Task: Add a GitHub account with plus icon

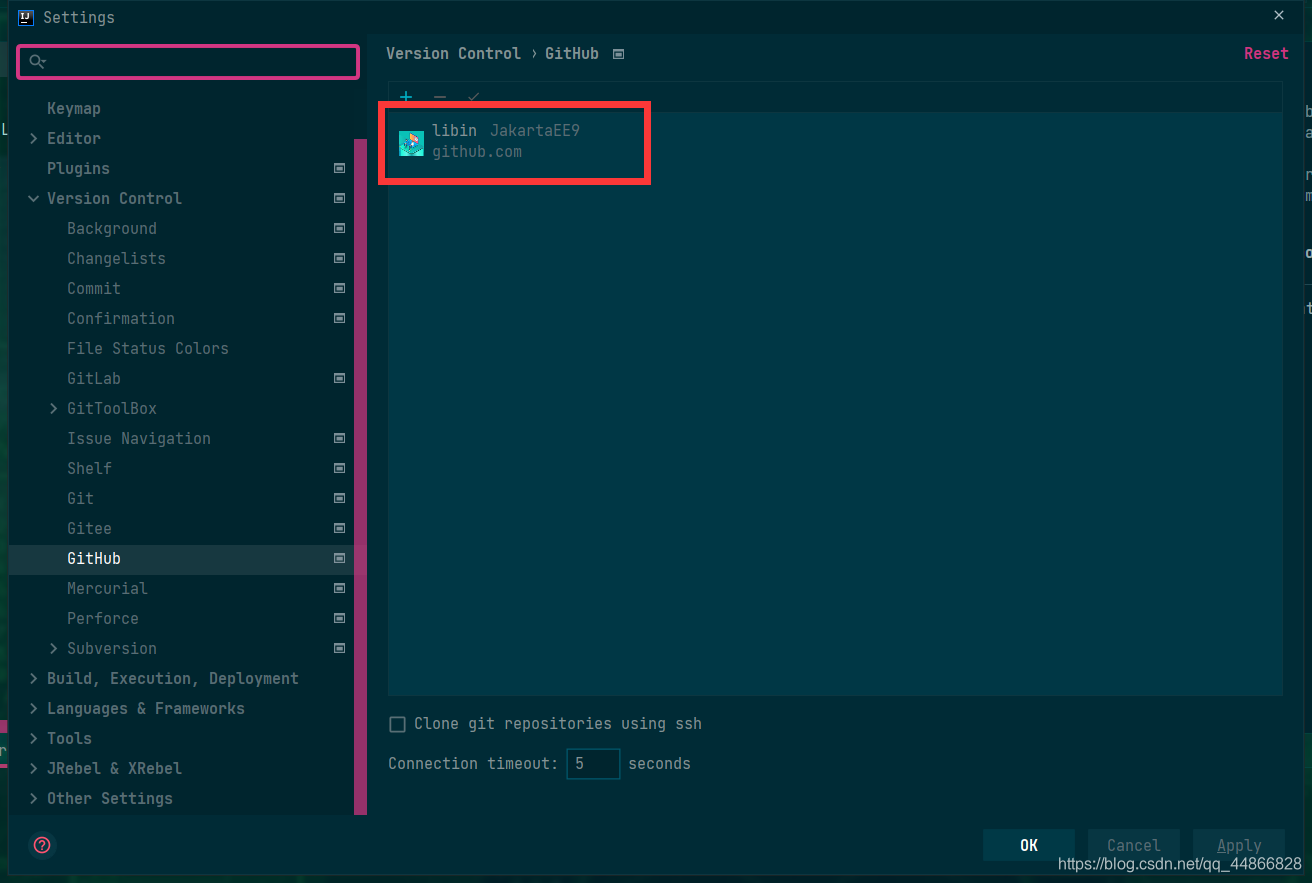Action: point(406,97)
